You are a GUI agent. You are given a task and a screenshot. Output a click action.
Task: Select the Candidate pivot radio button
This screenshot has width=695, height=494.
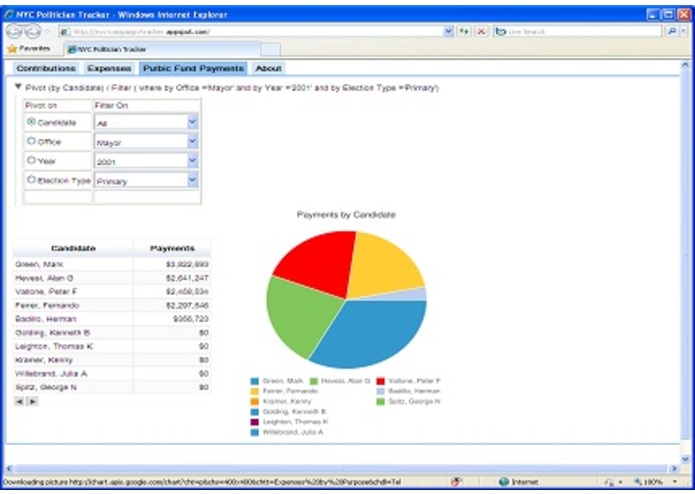pos(31,122)
